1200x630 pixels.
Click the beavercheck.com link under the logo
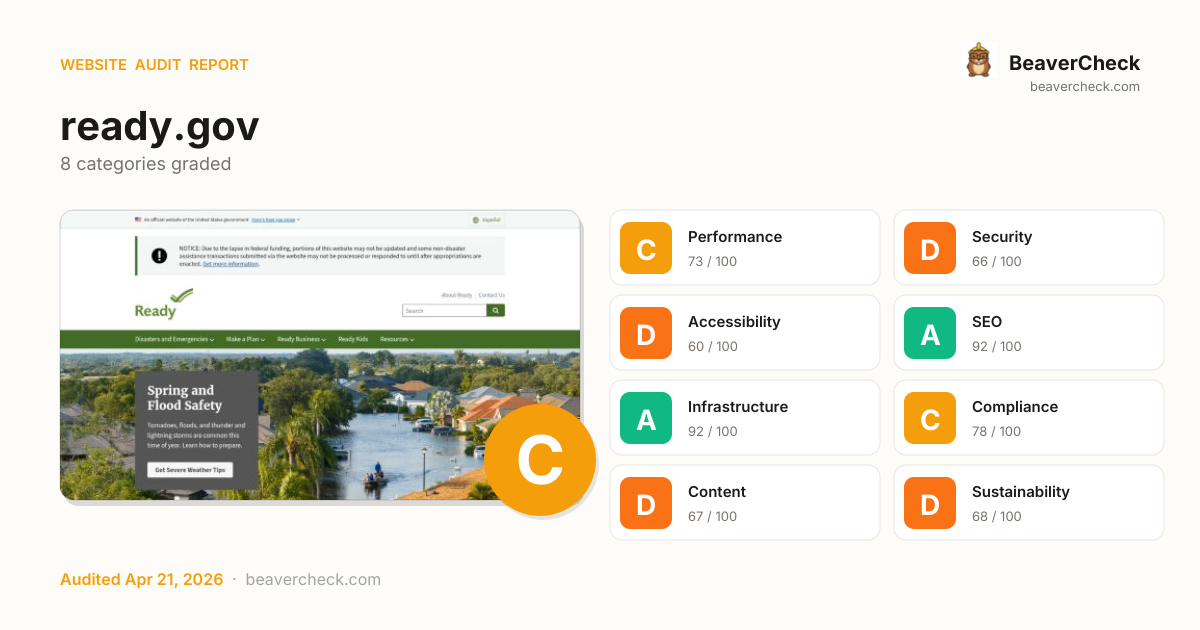pyautogui.click(x=1084, y=87)
